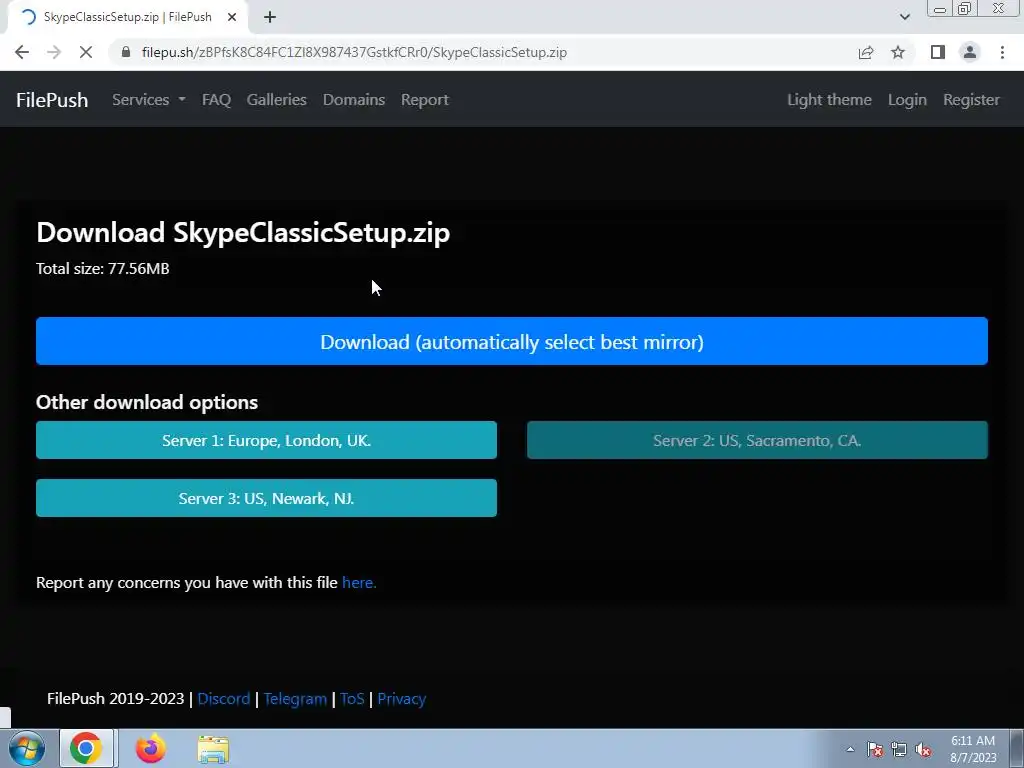Open the tab search chevron
This screenshot has width=1024, height=768.
pyautogui.click(x=904, y=17)
